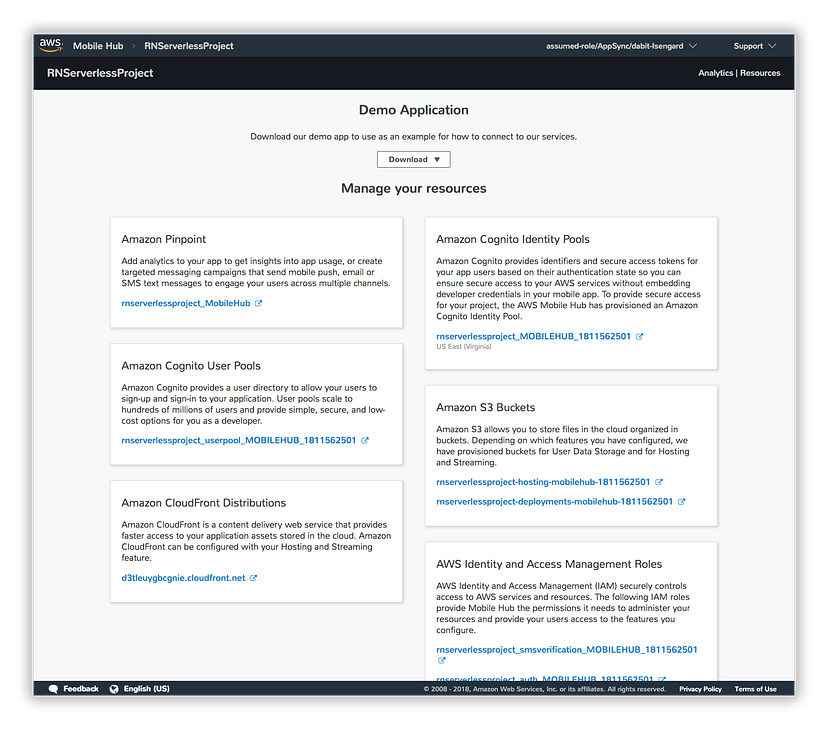
Task: Switch to the Analytics view
Action: tap(715, 72)
